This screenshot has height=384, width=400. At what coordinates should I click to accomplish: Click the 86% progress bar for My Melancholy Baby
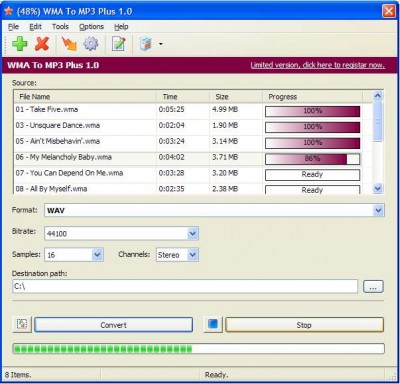(312, 159)
